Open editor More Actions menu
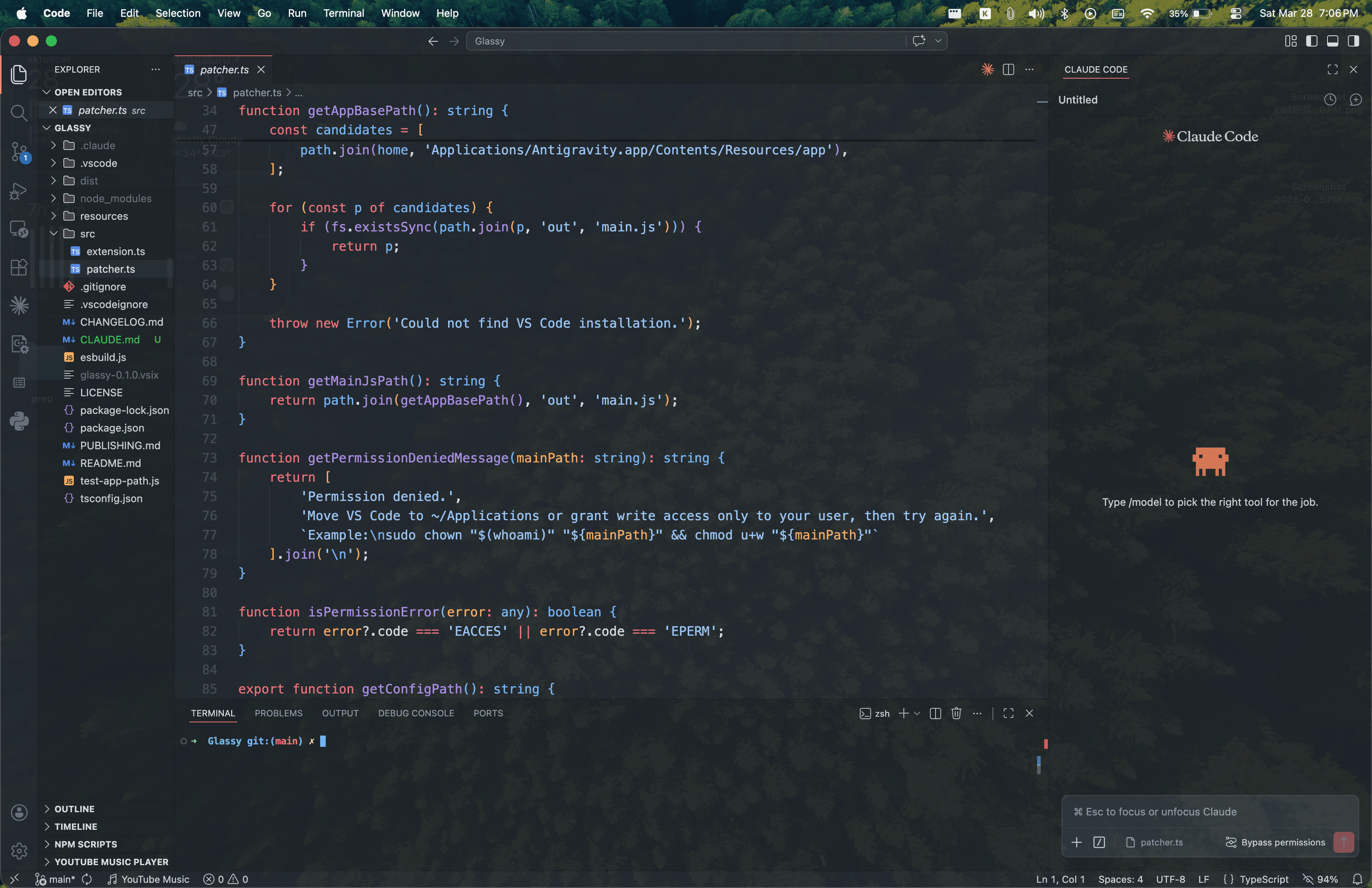 pos(1029,69)
